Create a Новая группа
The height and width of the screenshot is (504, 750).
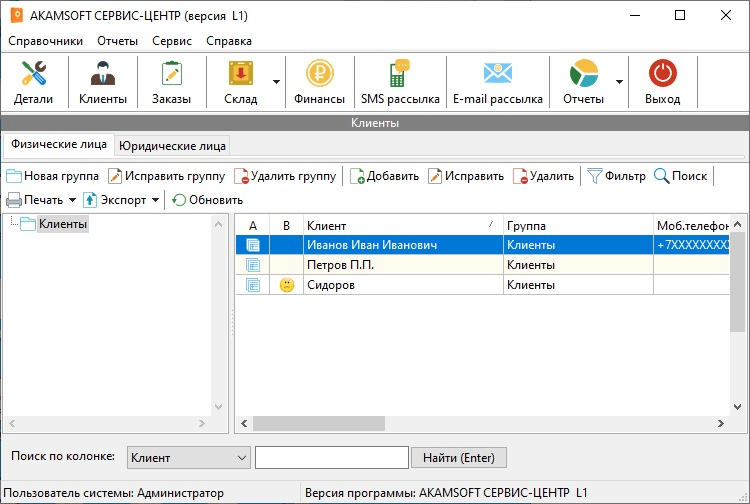point(53,176)
